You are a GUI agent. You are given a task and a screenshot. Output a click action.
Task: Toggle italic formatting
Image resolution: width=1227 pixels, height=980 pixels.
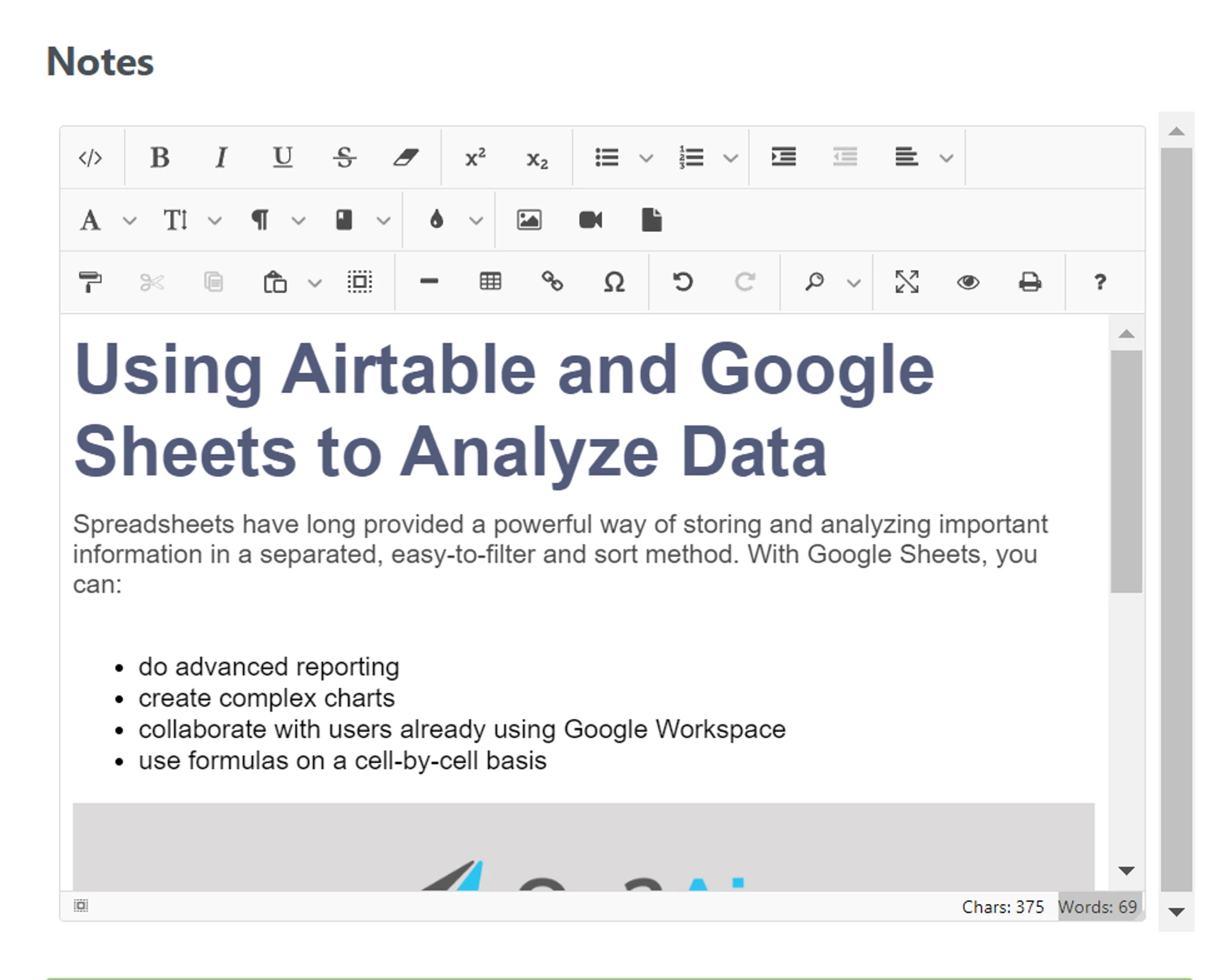coord(221,157)
